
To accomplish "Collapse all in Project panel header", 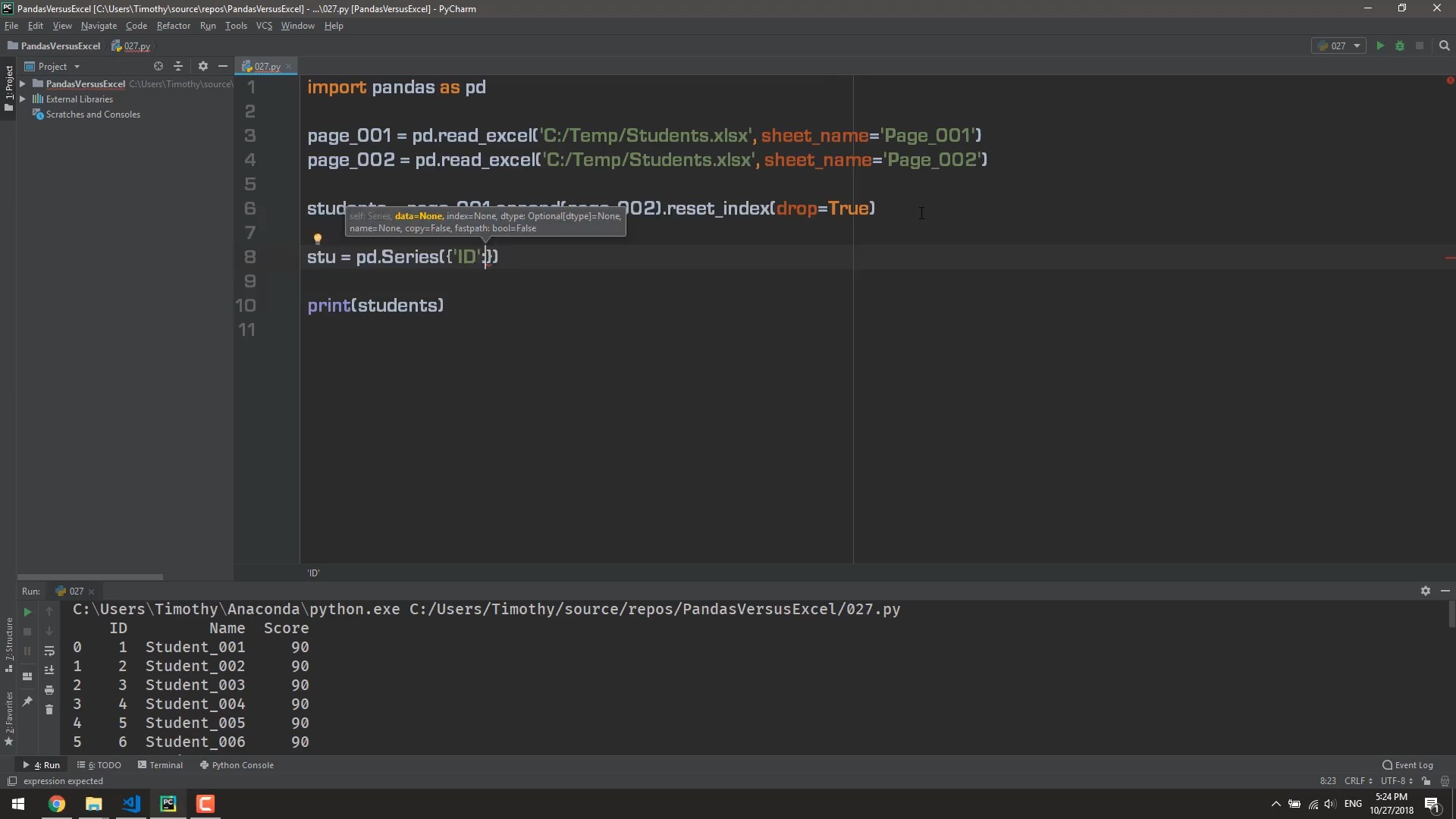I will click(178, 66).
